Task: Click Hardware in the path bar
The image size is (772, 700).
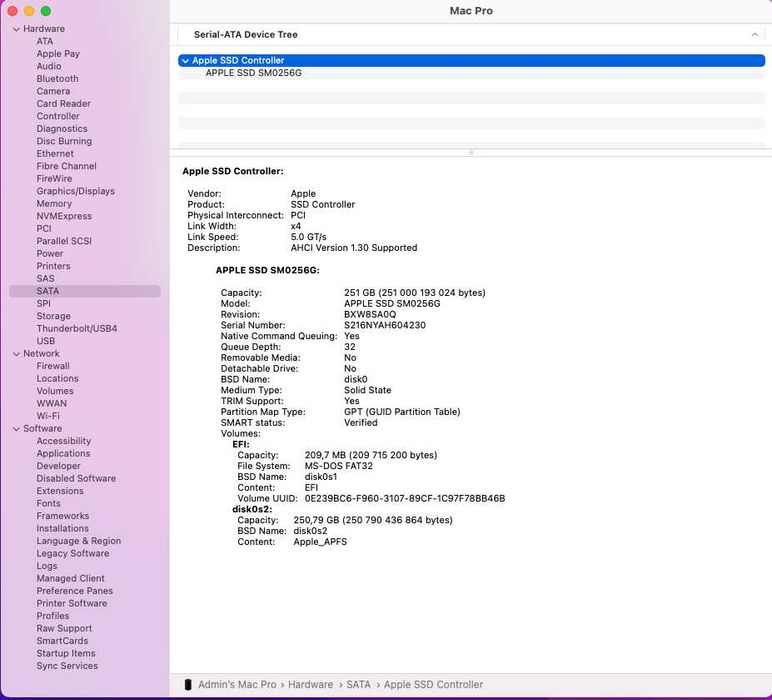Action: [310, 685]
